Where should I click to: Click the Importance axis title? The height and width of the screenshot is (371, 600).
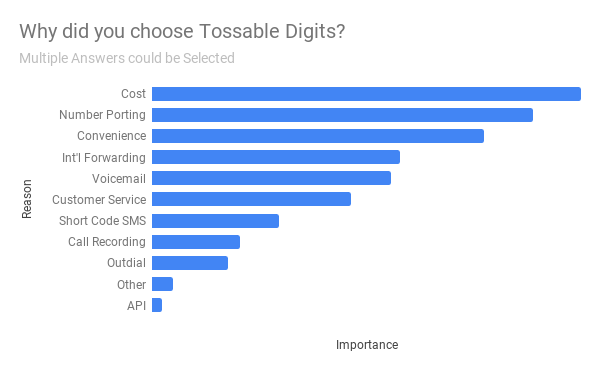click(x=367, y=345)
